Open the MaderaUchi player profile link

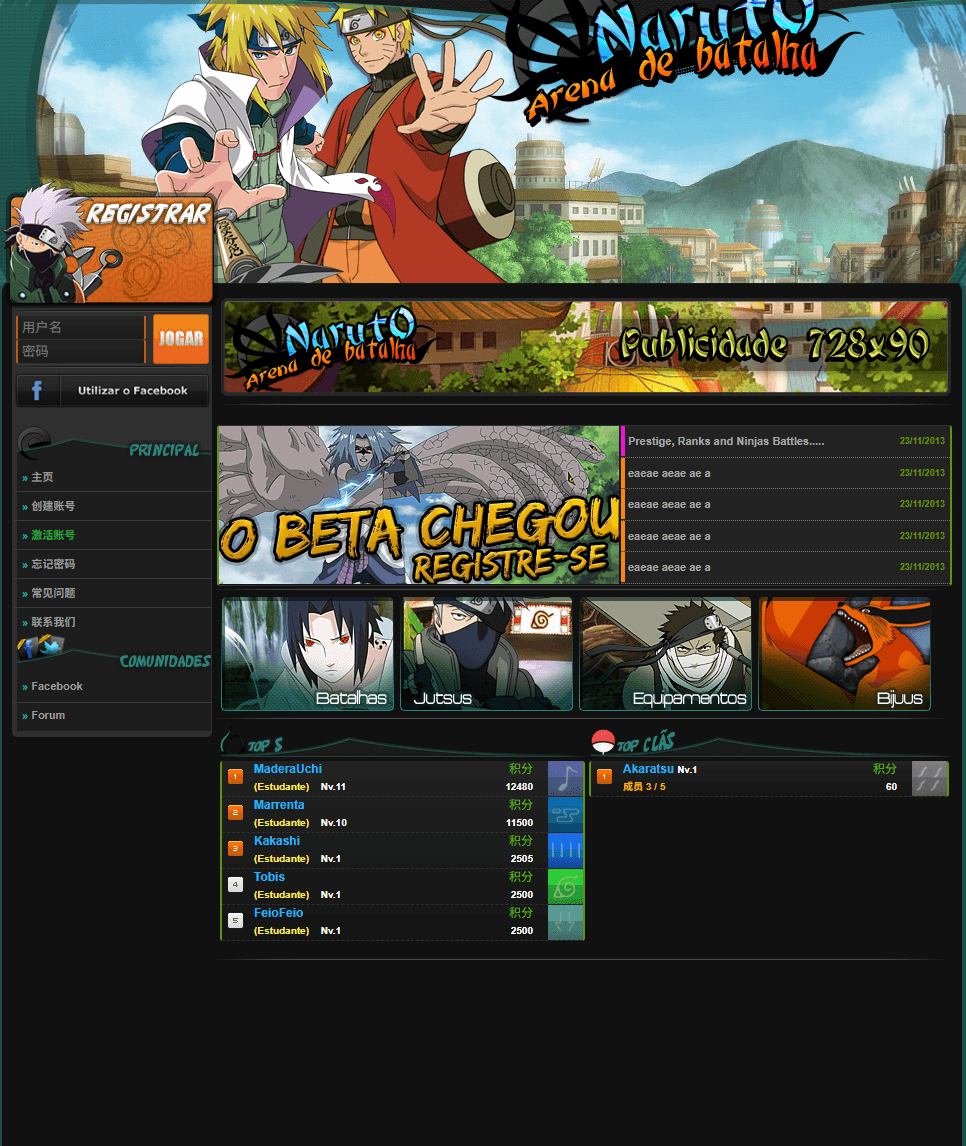(288, 769)
